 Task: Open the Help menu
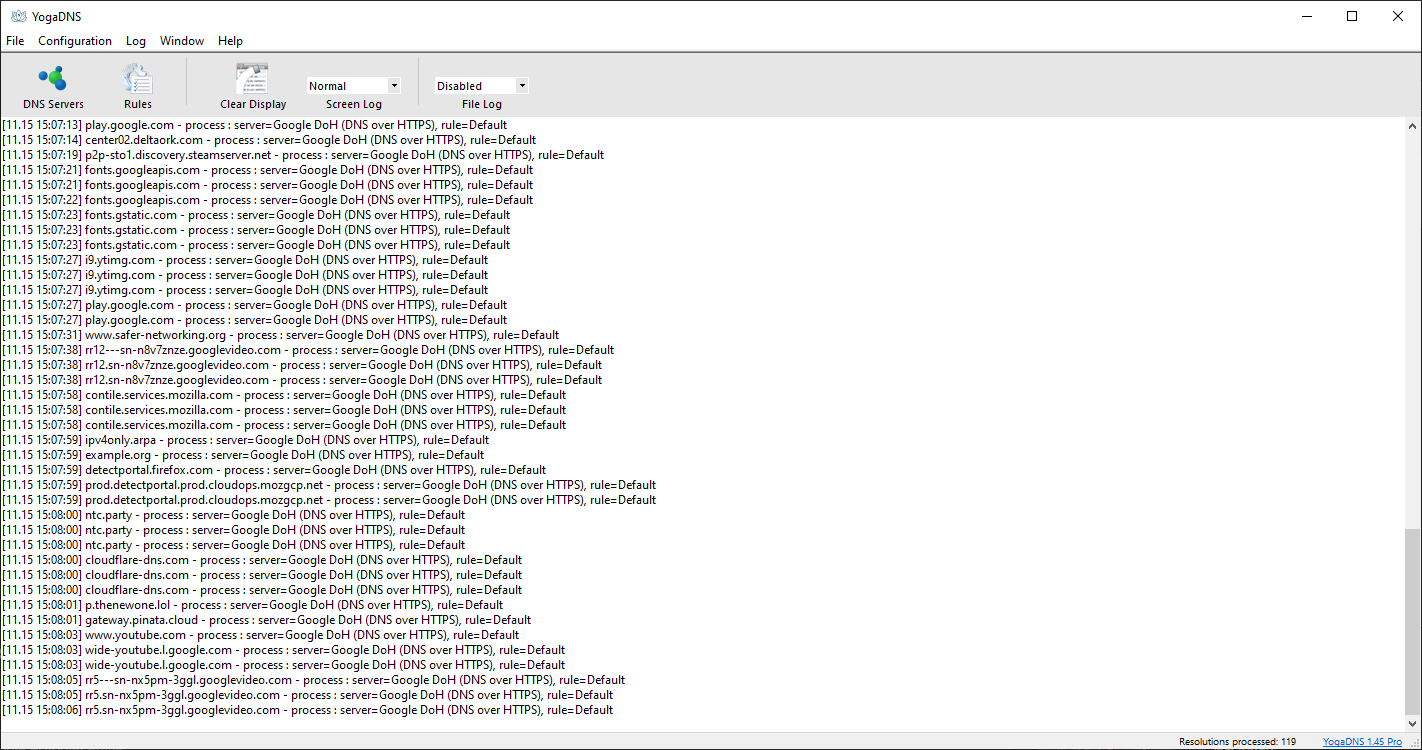point(231,41)
